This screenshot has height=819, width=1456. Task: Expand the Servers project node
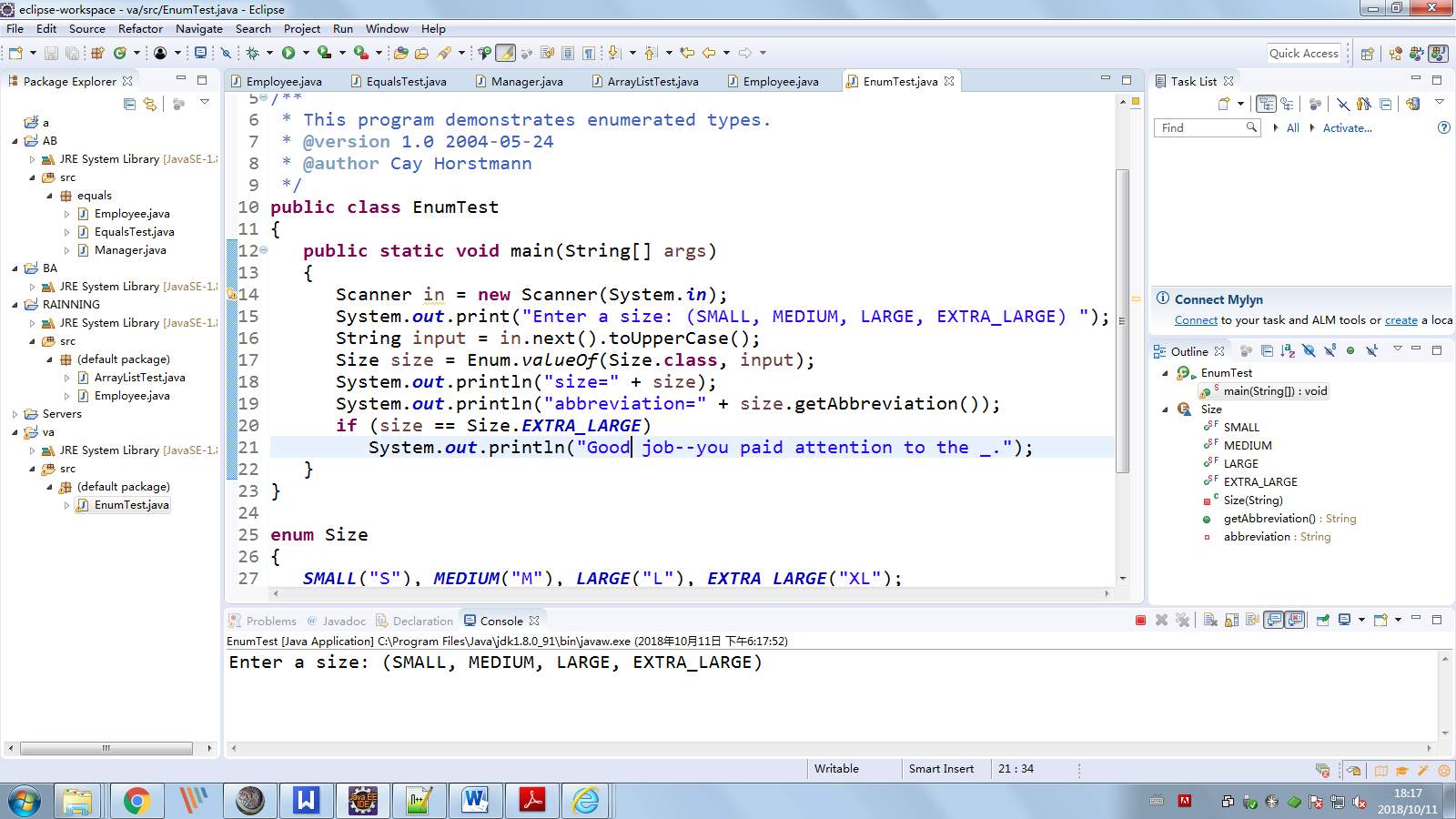coord(15,414)
